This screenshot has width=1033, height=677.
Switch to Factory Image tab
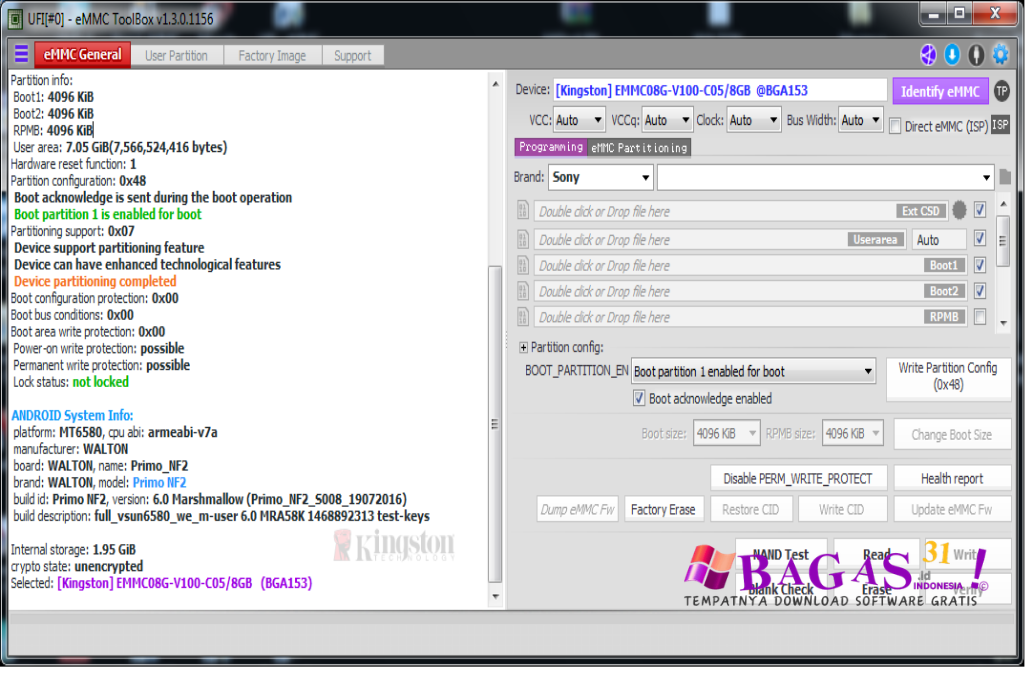click(274, 57)
